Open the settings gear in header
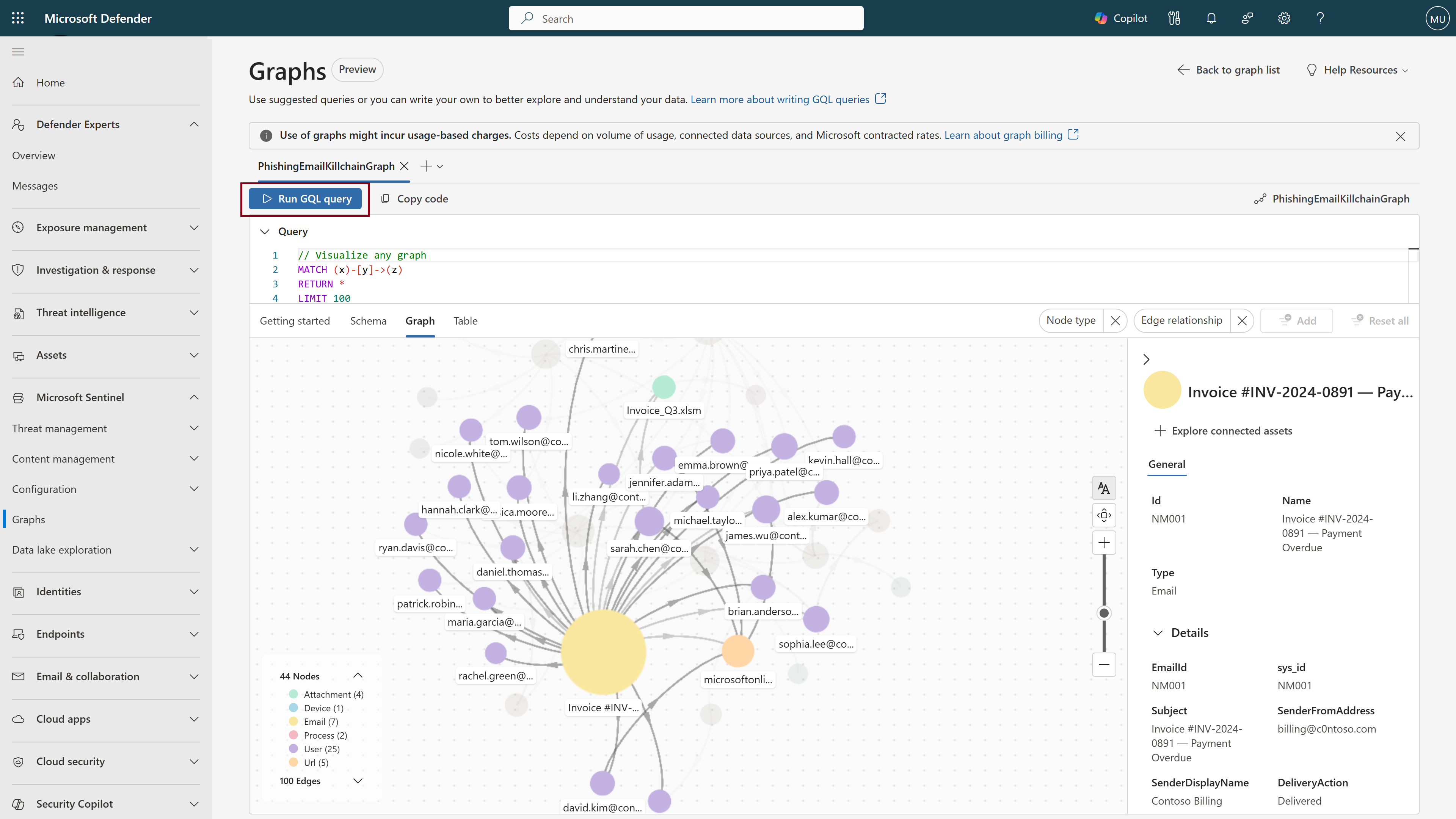This screenshot has width=1456, height=819. 1283,18
